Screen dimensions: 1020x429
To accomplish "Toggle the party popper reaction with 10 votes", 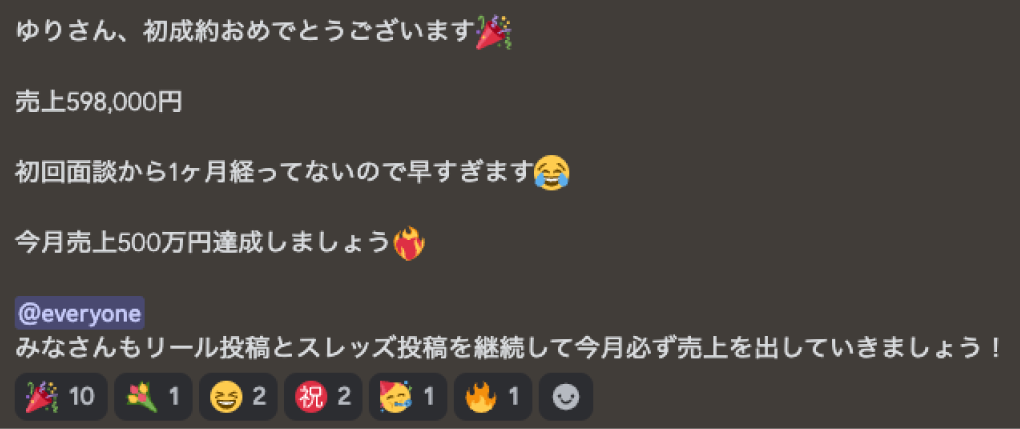I will click(x=61, y=396).
